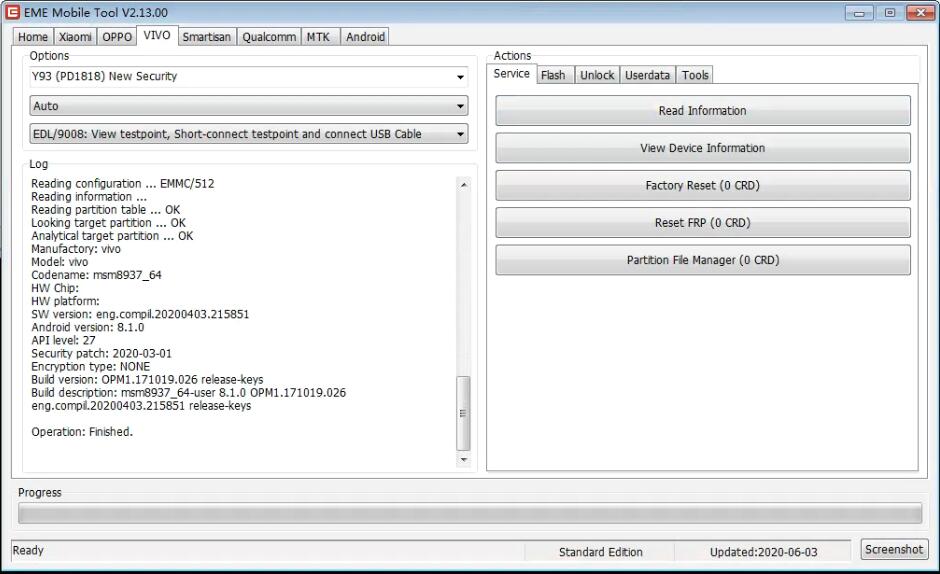Open the Flash actions tab
This screenshot has width=940, height=574.
553,75
